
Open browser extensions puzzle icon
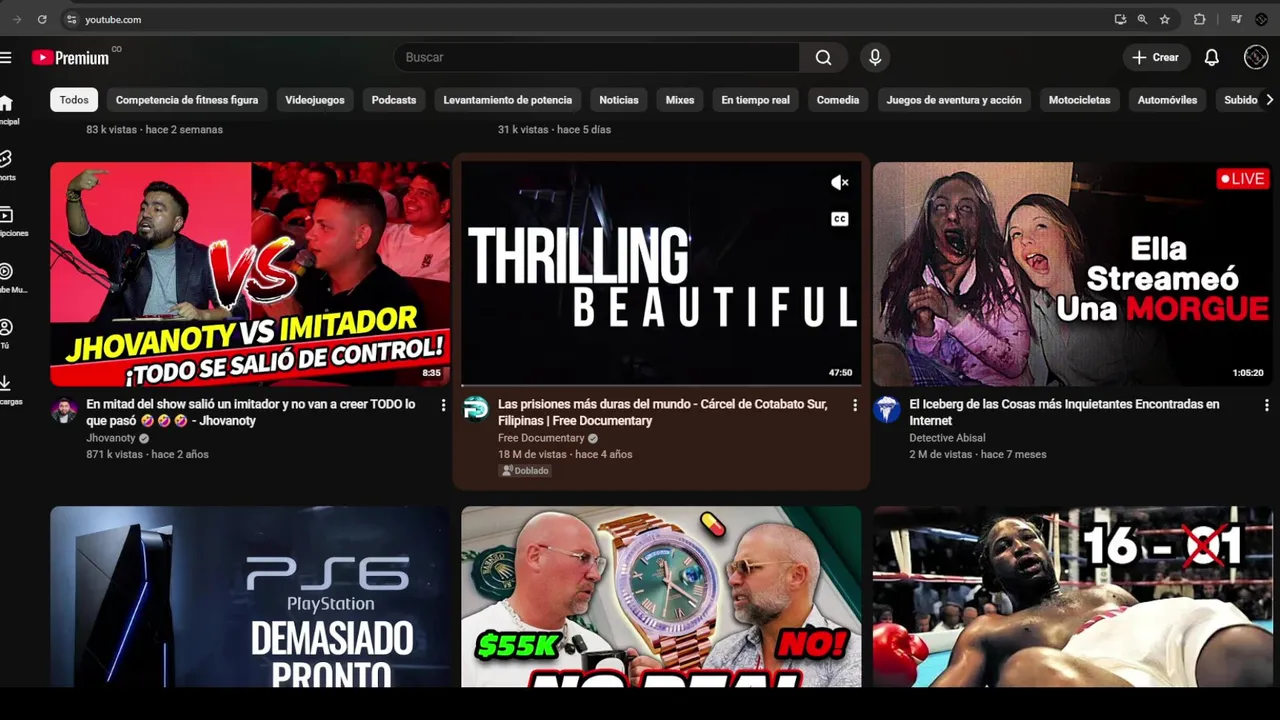click(1199, 19)
